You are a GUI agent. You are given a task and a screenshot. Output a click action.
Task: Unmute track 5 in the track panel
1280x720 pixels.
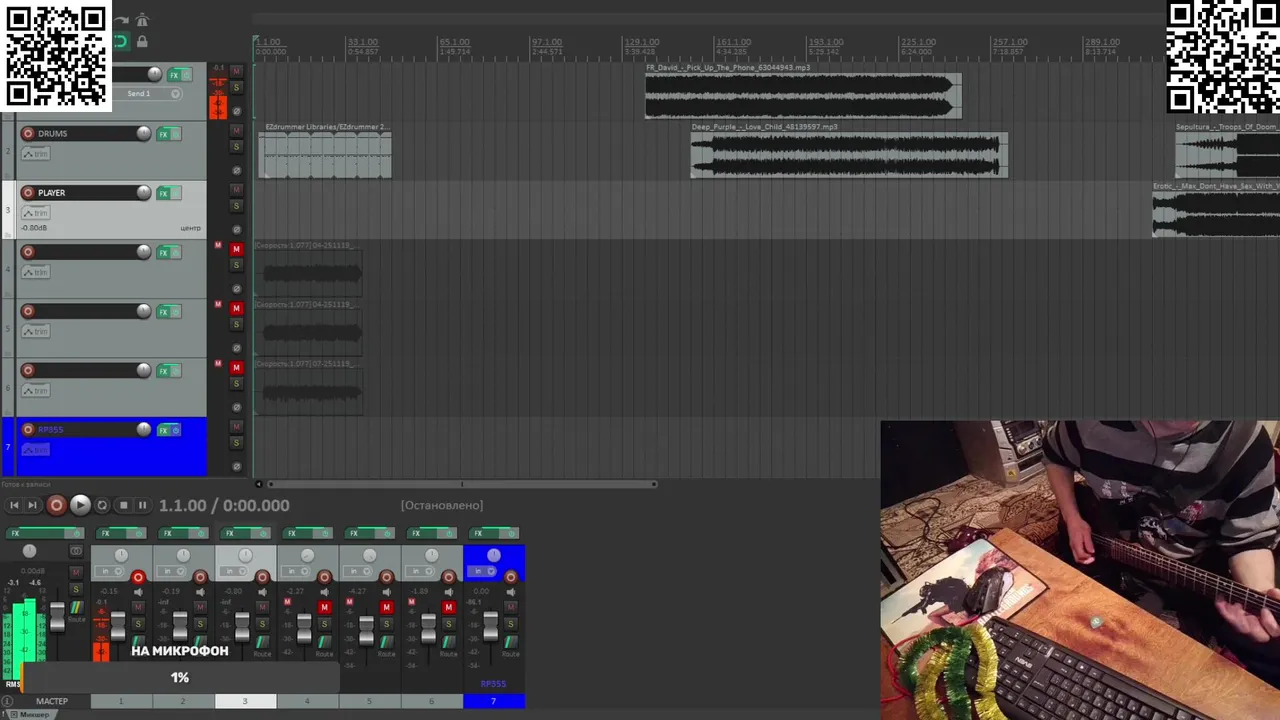coord(237,308)
